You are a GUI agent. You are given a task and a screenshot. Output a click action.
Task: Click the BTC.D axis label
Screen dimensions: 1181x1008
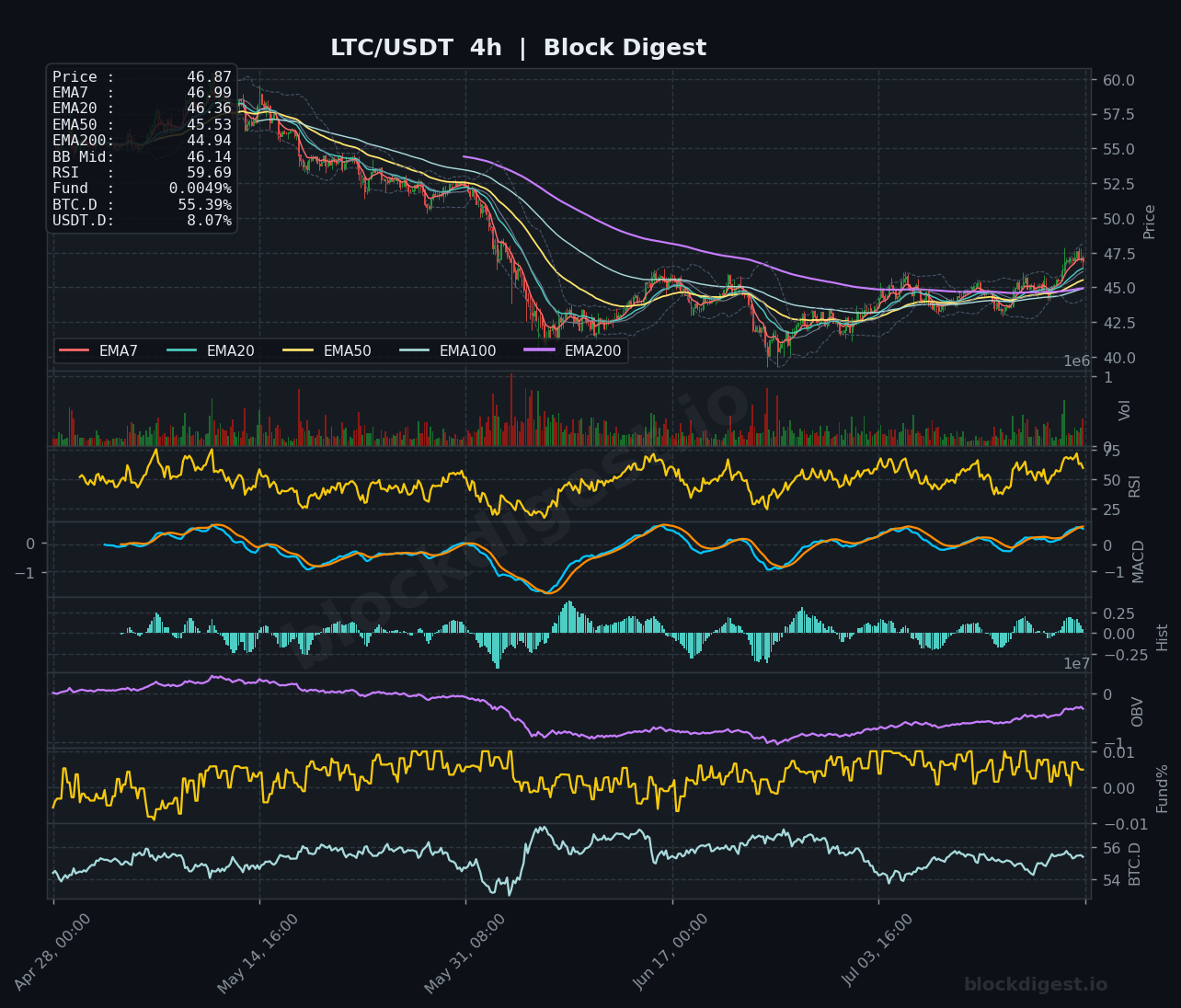tap(1135, 864)
